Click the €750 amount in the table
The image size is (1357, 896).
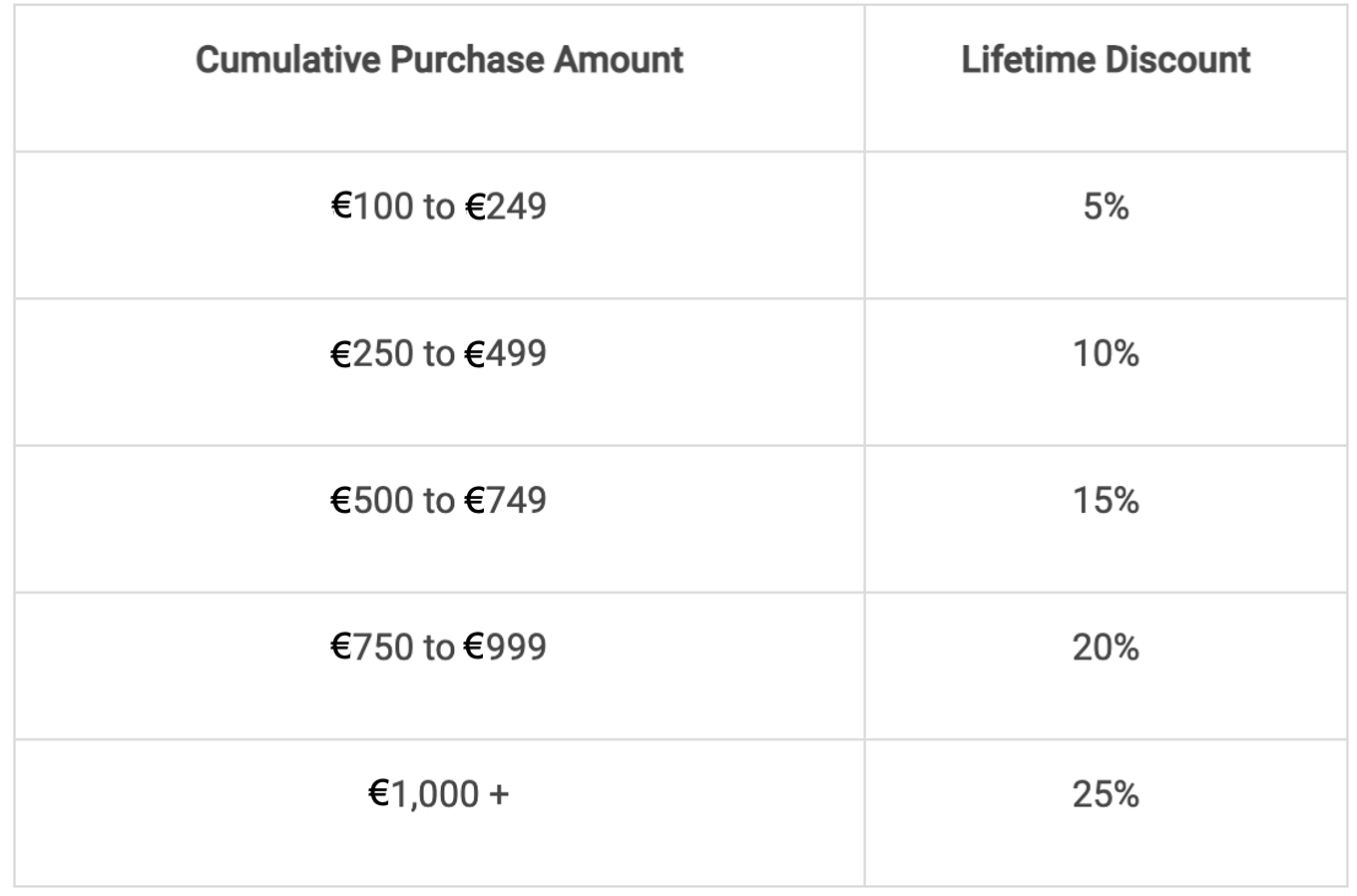tap(372, 647)
